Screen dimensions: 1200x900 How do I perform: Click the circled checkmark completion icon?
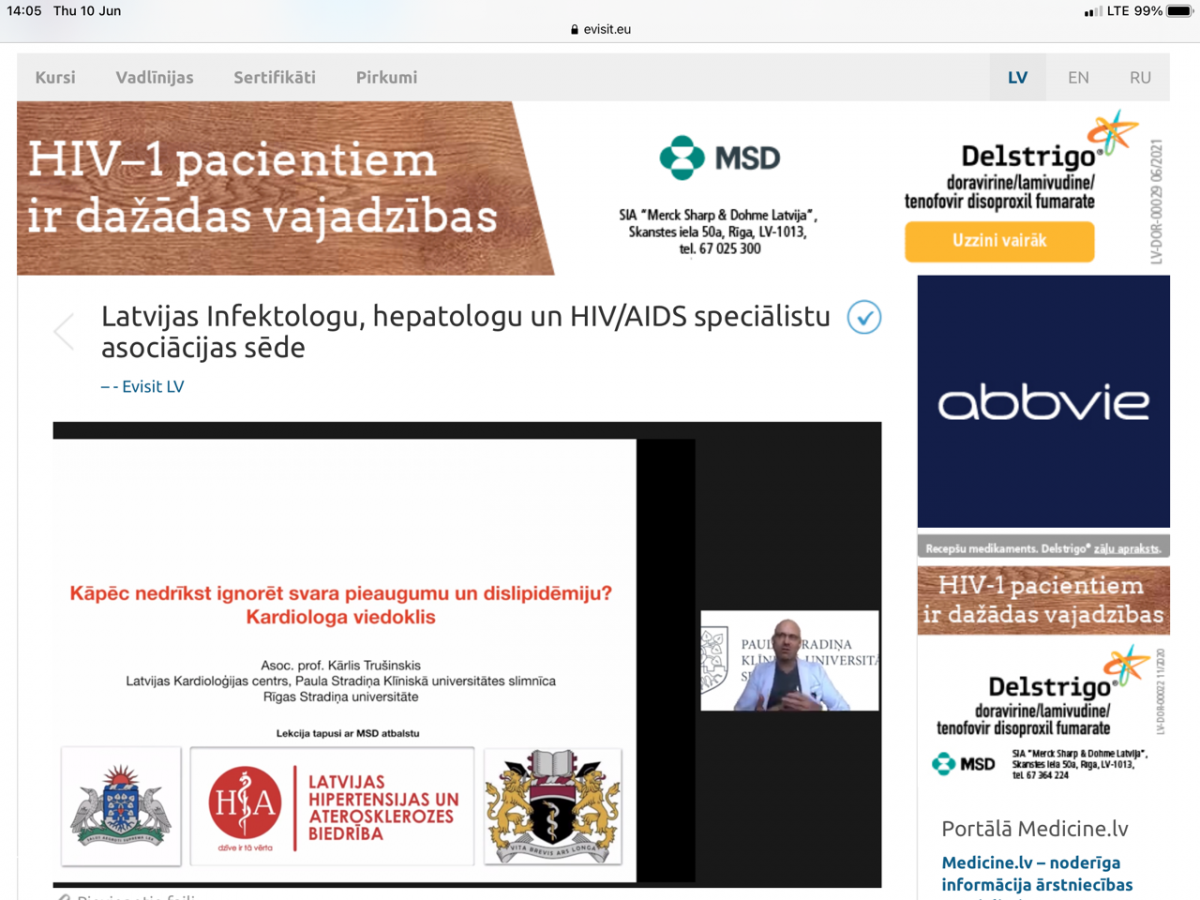pos(864,318)
